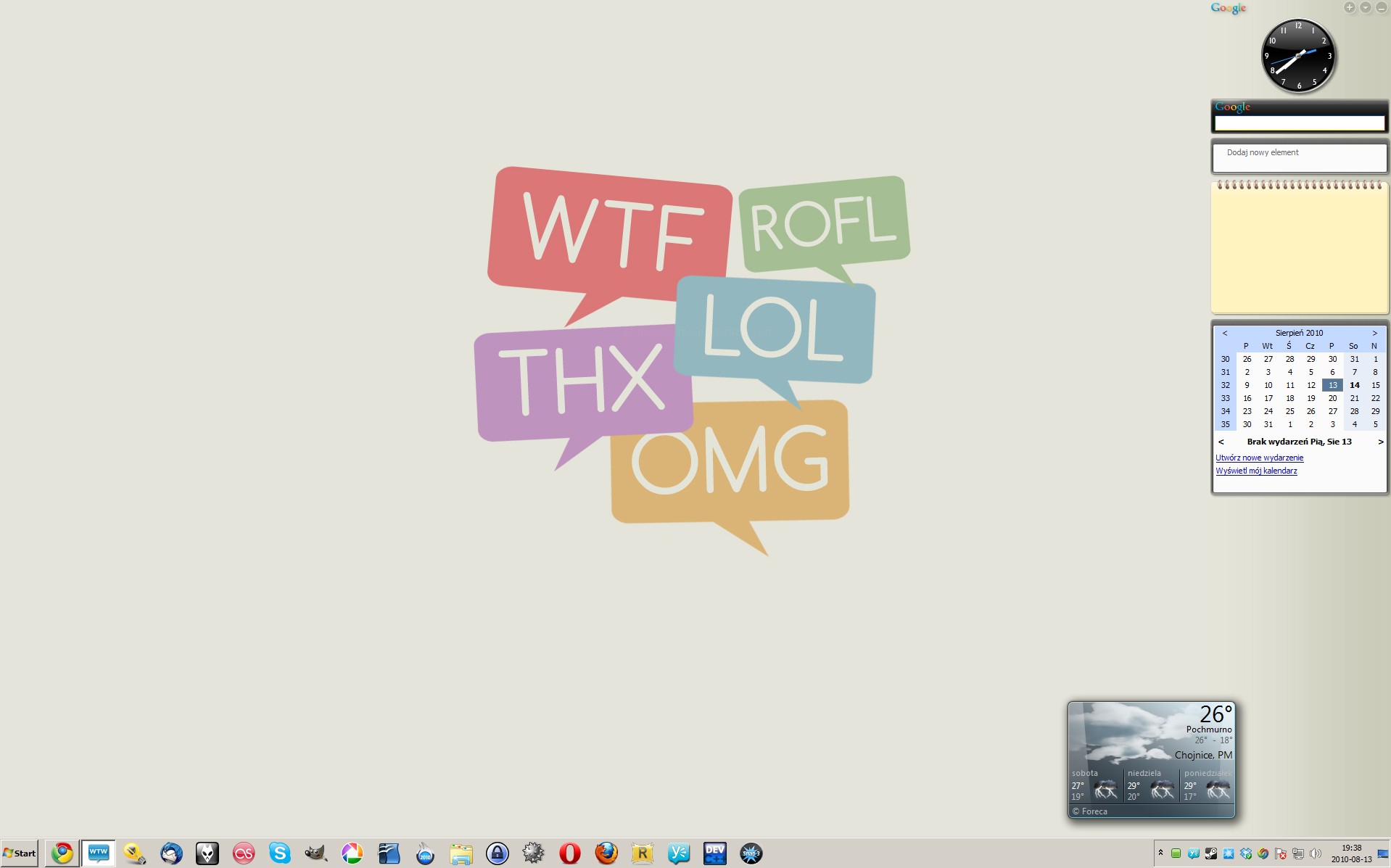
Task: Show next day's events arrow
Action: [1381, 442]
